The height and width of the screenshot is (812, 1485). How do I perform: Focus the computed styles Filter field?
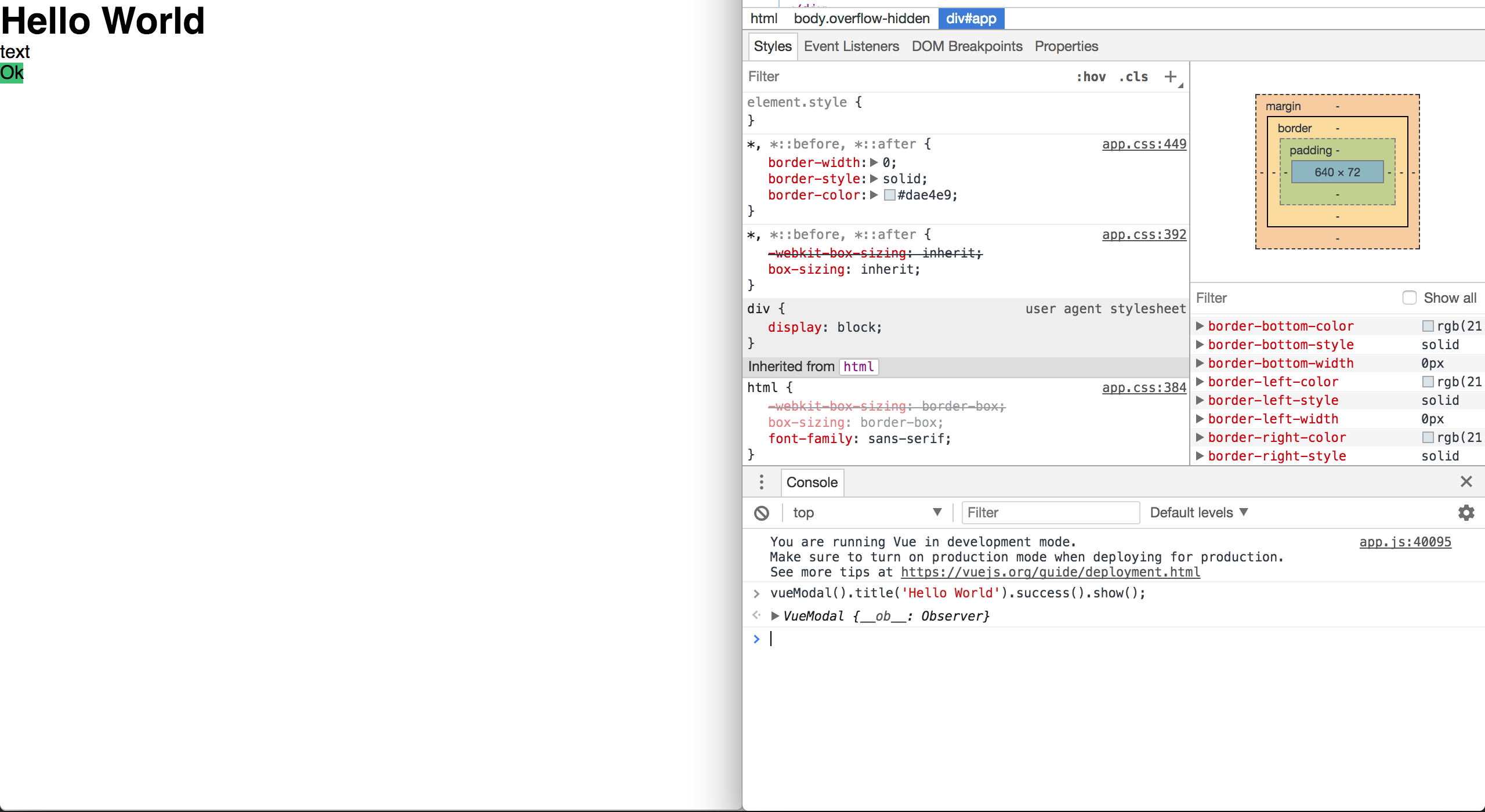[1294, 298]
